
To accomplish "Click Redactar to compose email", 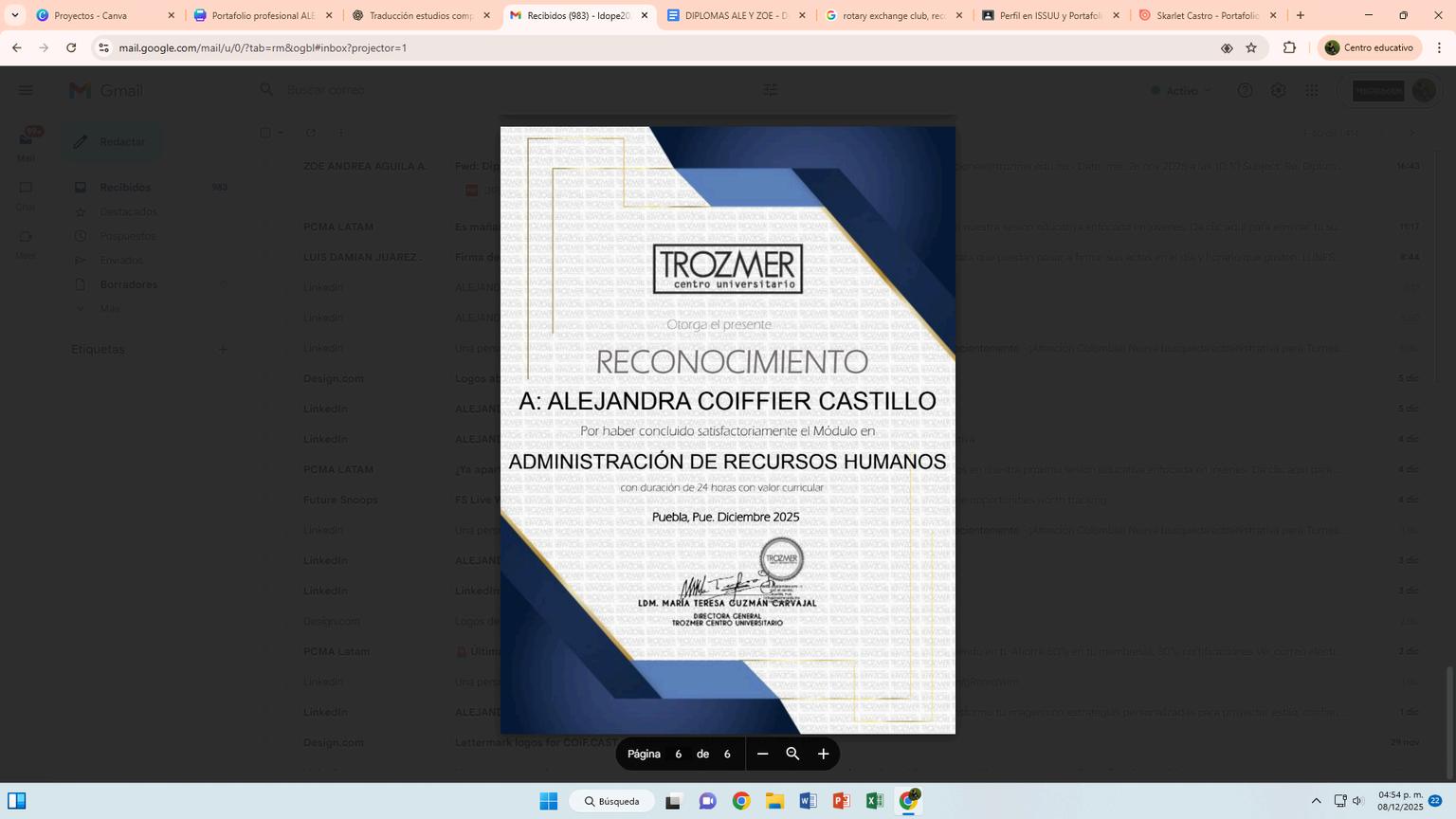I will pyautogui.click(x=112, y=141).
